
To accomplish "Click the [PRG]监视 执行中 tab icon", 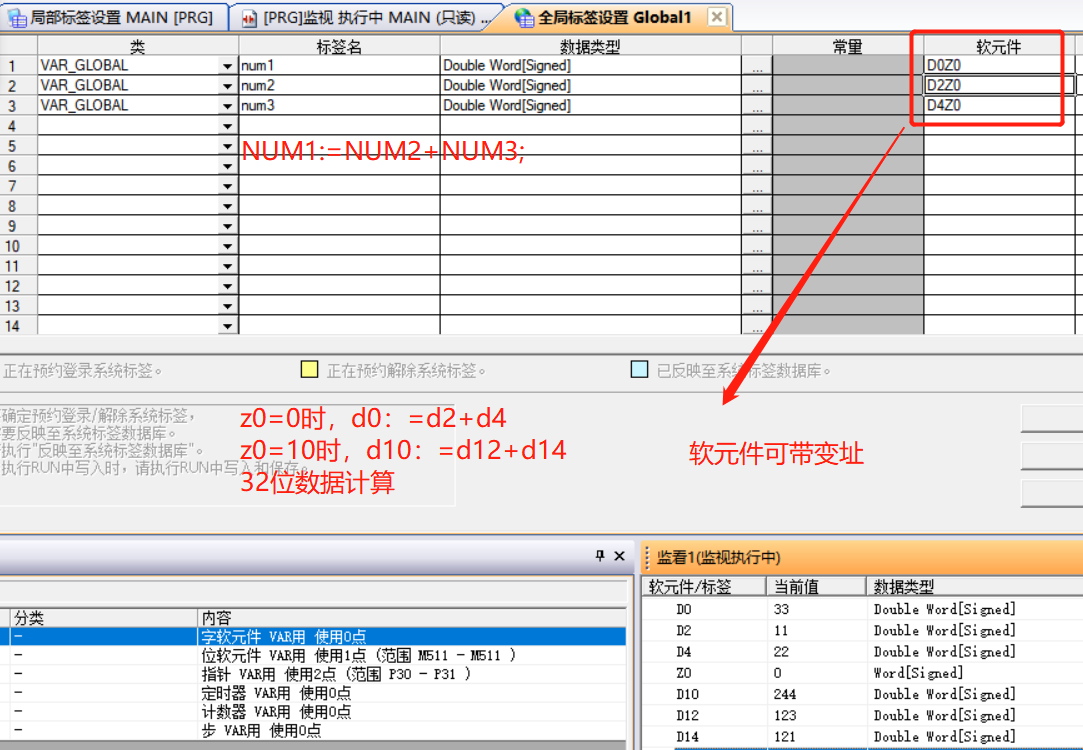I will 250,18.
